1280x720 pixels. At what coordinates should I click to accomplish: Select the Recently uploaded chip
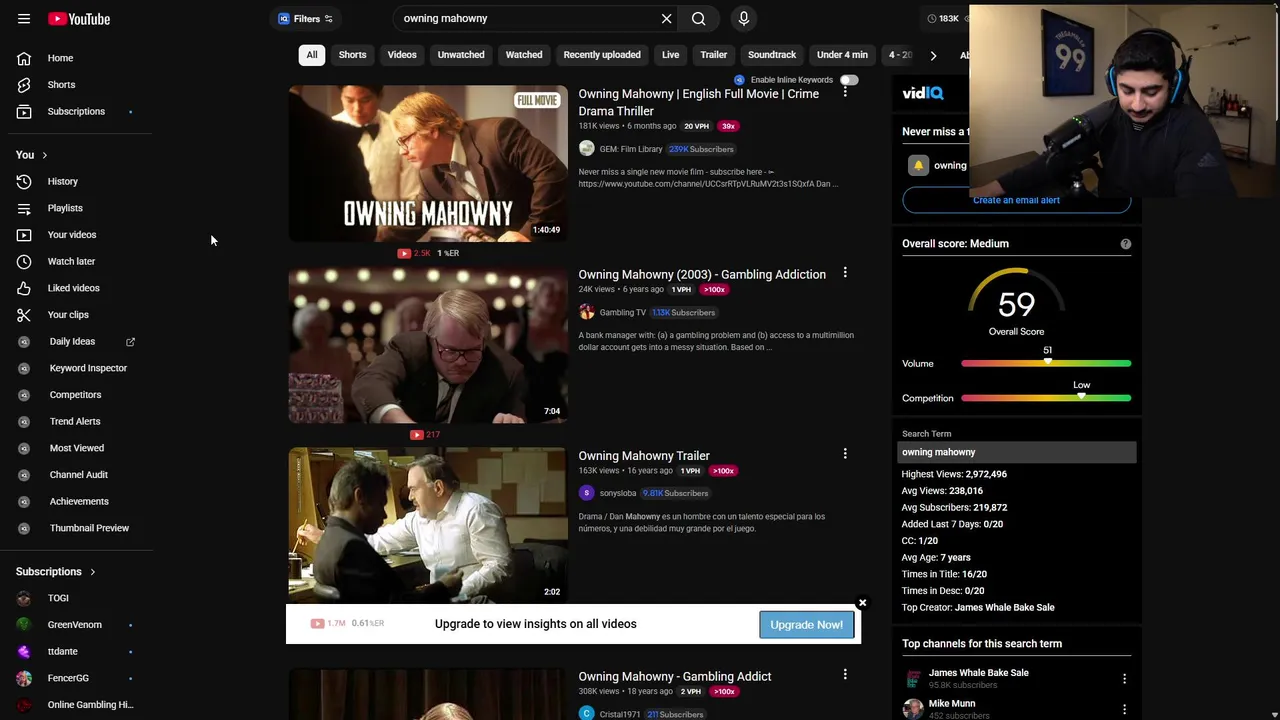[602, 55]
